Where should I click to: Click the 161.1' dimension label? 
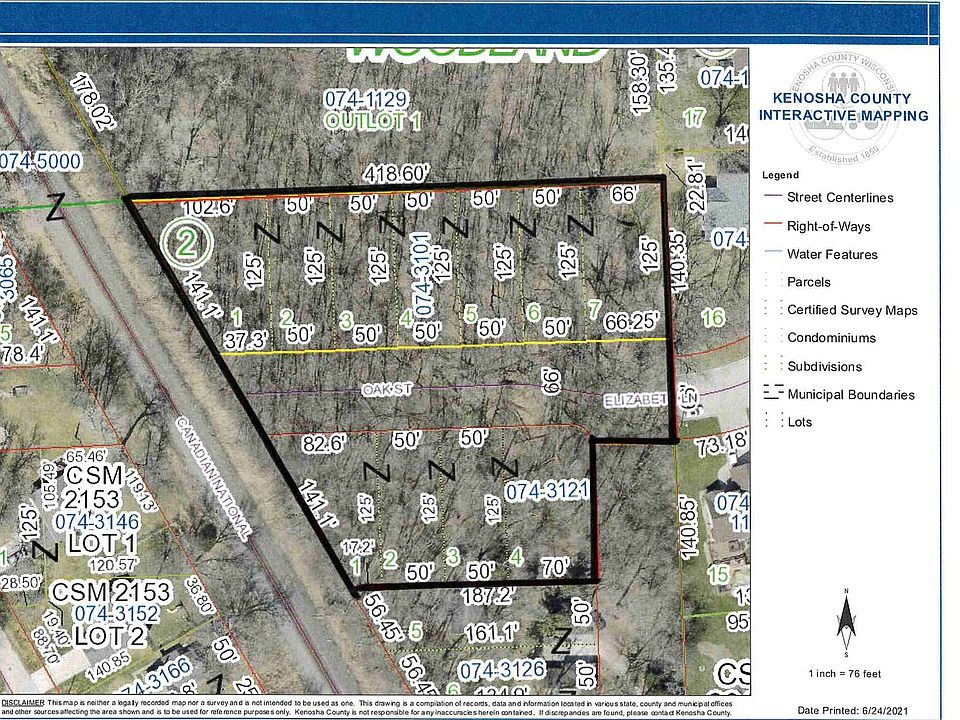click(491, 632)
